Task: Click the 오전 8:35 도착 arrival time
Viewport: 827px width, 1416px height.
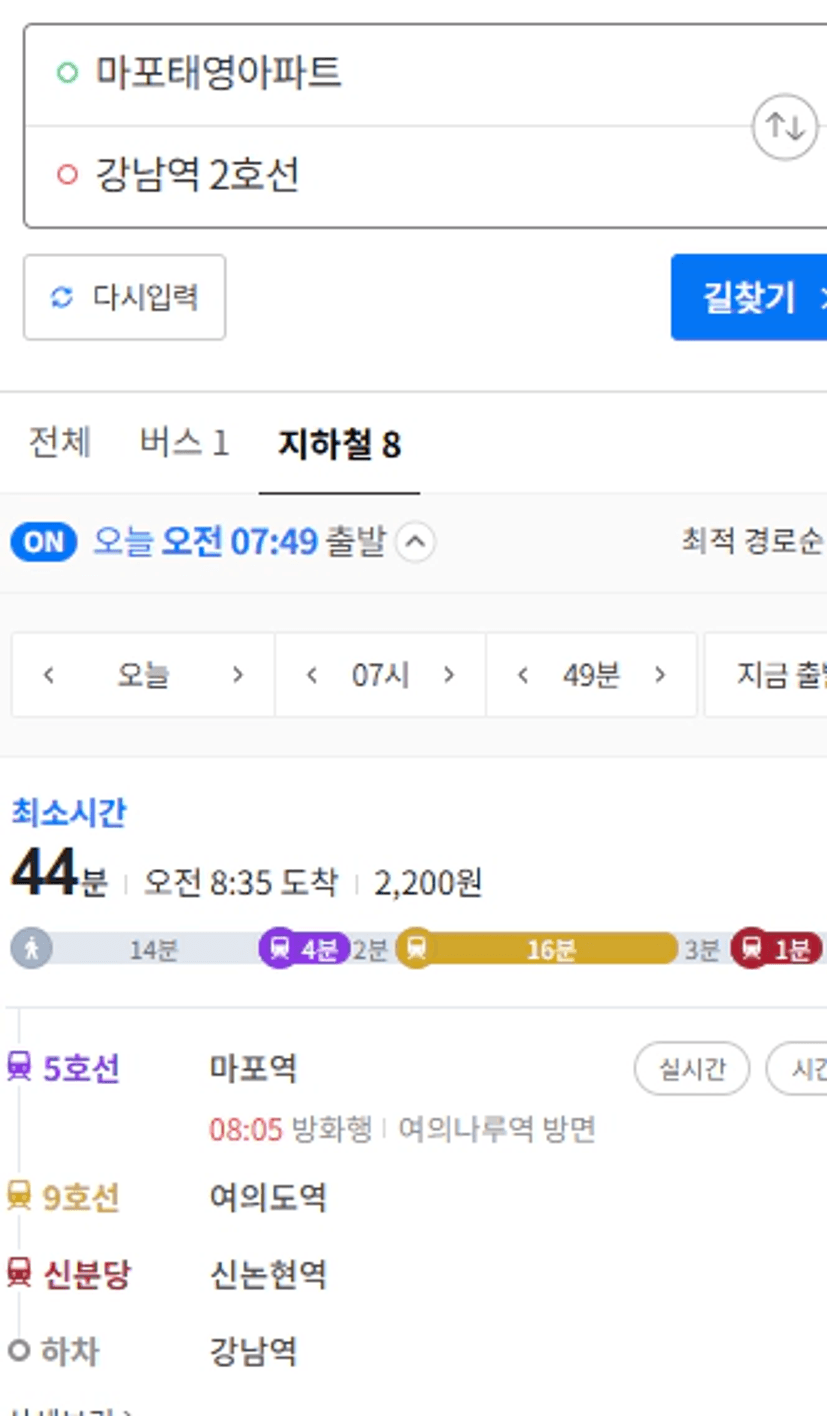Action: tap(240, 883)
